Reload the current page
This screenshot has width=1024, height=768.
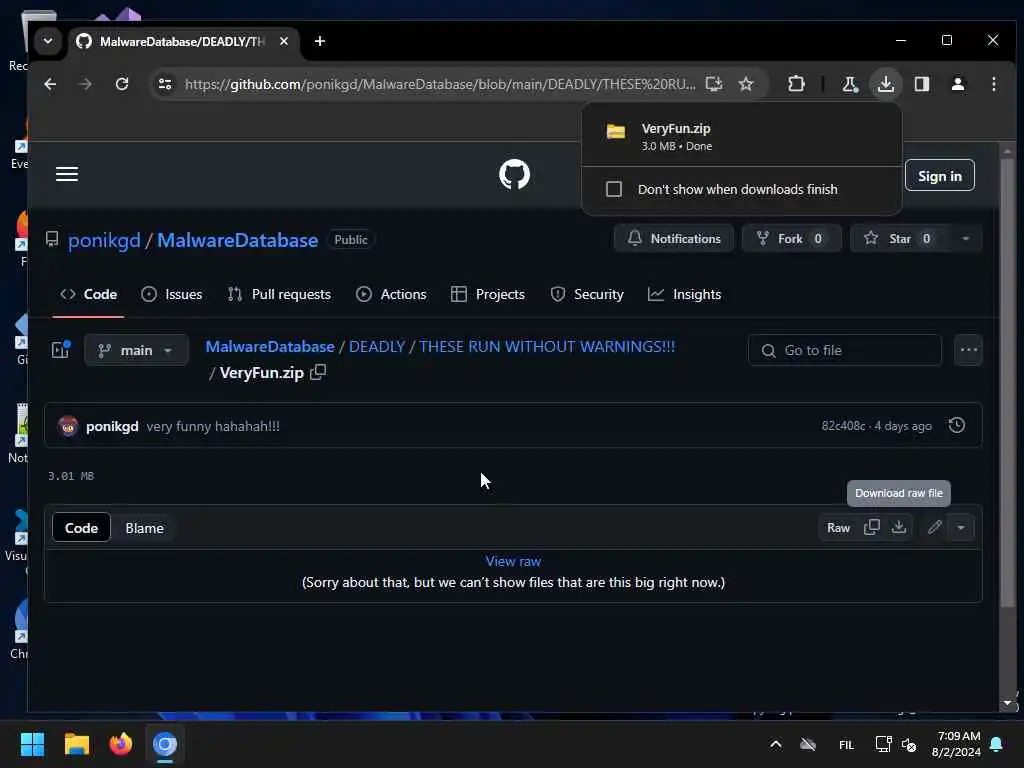point(122,84)
